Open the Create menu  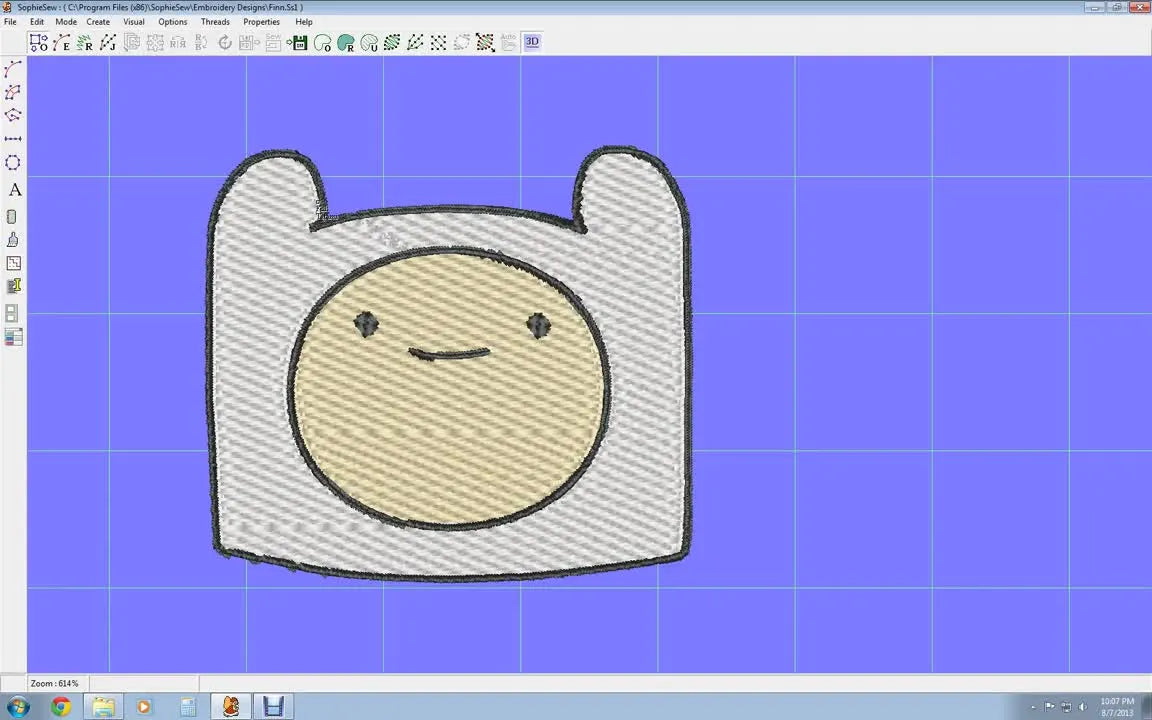click(x=98, y=22)
